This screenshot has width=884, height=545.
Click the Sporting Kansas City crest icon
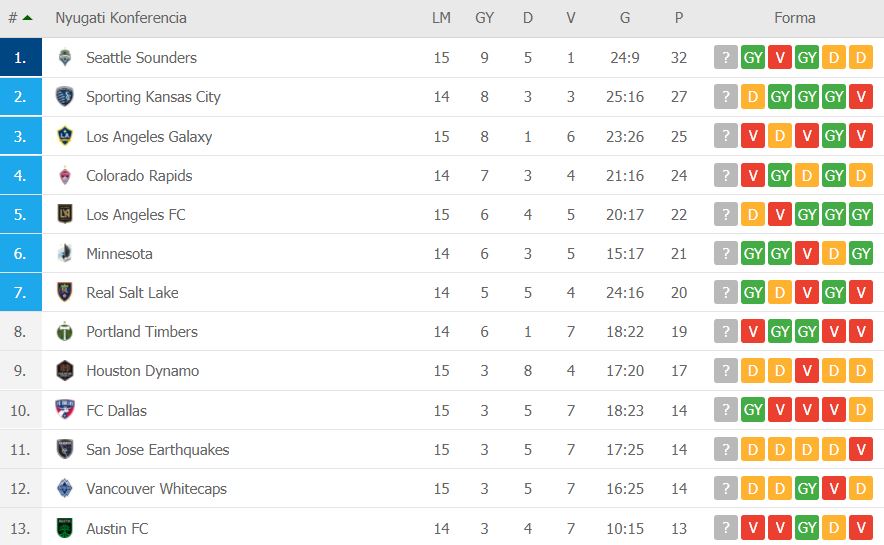65,96
